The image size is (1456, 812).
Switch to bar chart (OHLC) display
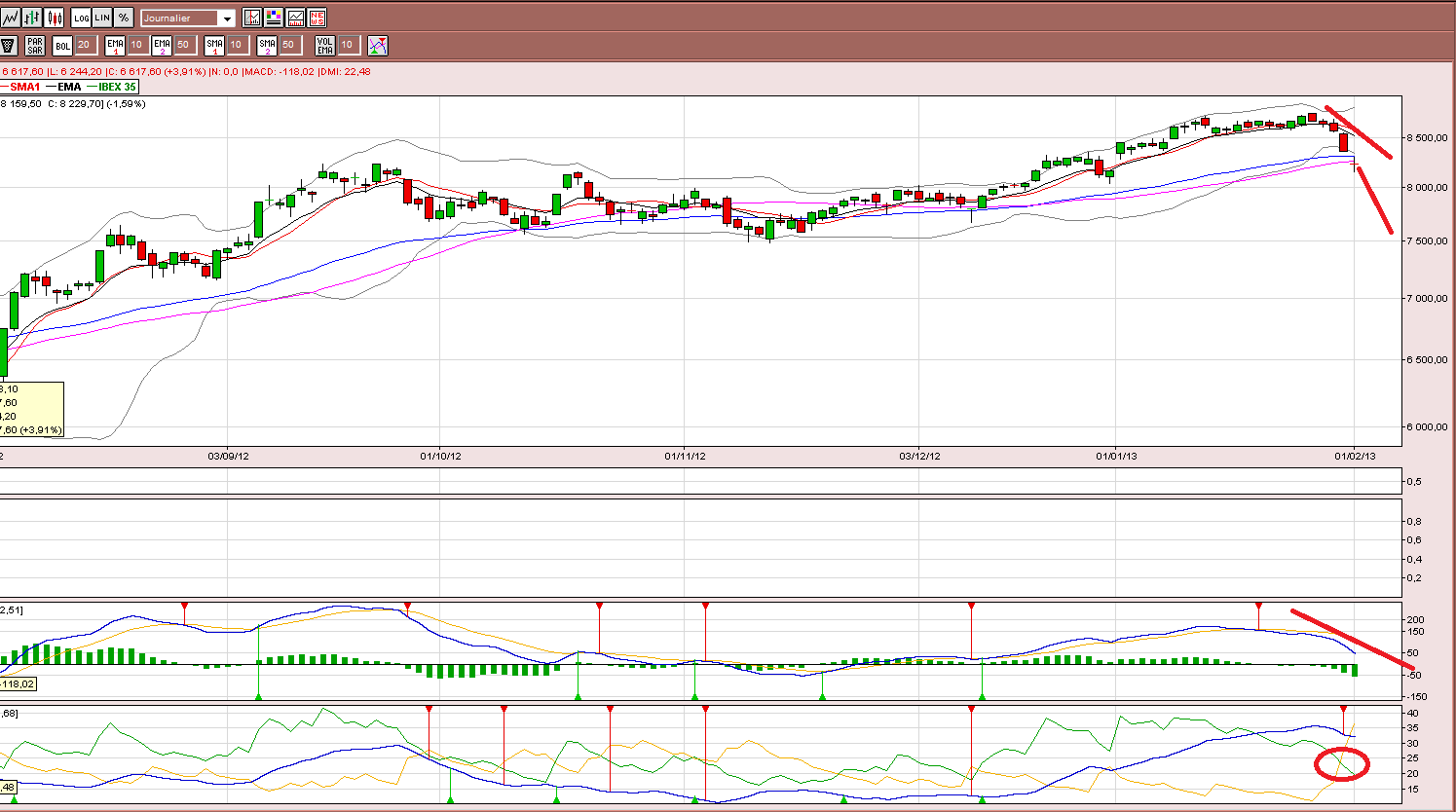[x=32, y=18]
